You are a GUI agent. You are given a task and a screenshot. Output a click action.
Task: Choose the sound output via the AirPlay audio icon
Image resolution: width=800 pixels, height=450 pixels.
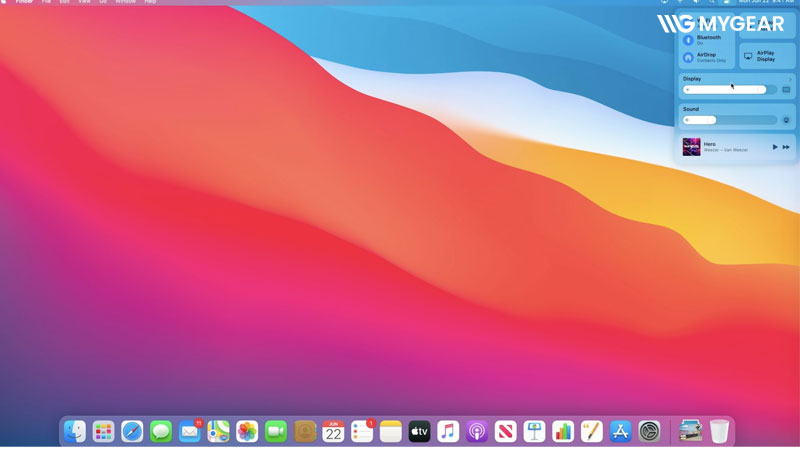click(786, 120)
